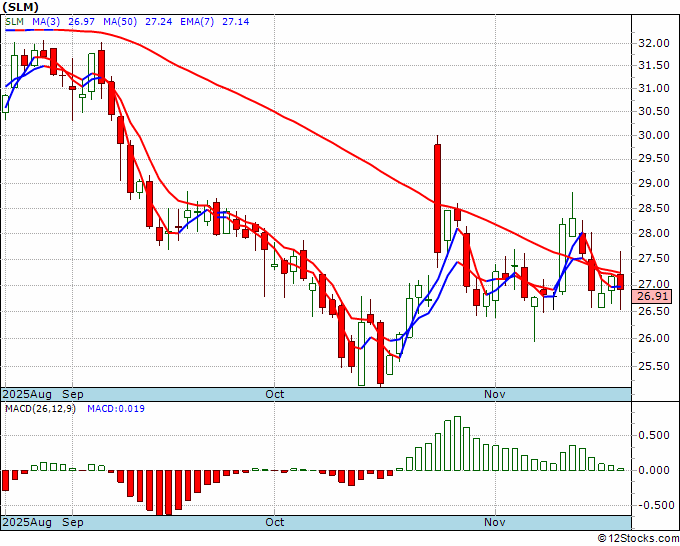Click the 29.50 price axis label

pos(654,159)
